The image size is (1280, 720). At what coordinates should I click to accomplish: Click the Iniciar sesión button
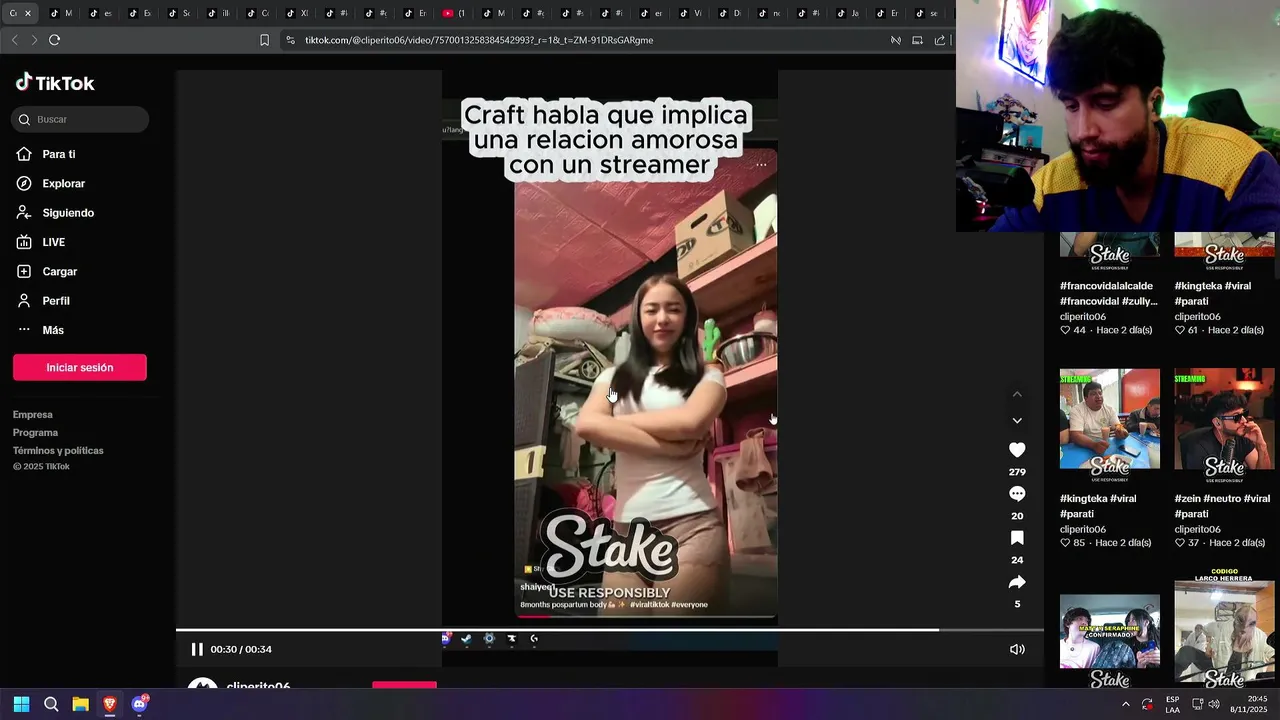click(80, 367)
